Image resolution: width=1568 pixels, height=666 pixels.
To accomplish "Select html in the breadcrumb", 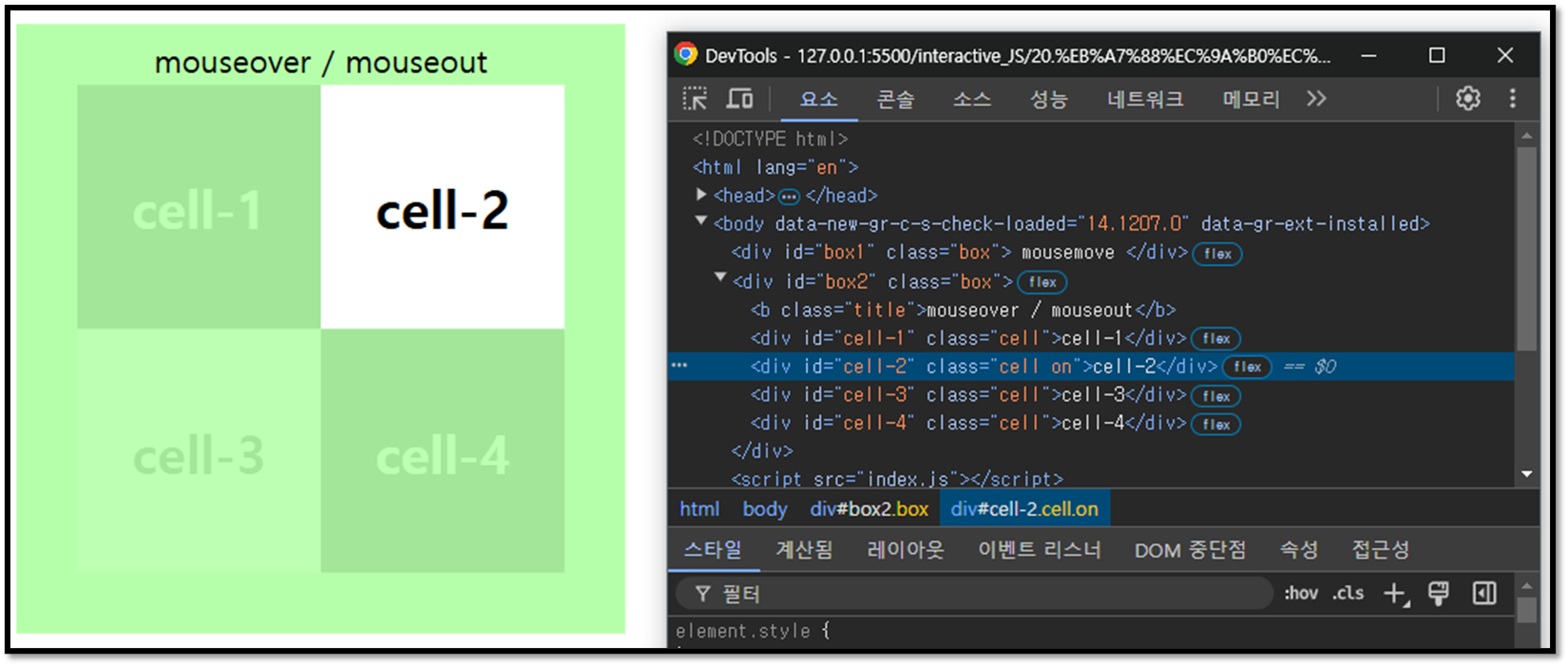I will 699,509.
